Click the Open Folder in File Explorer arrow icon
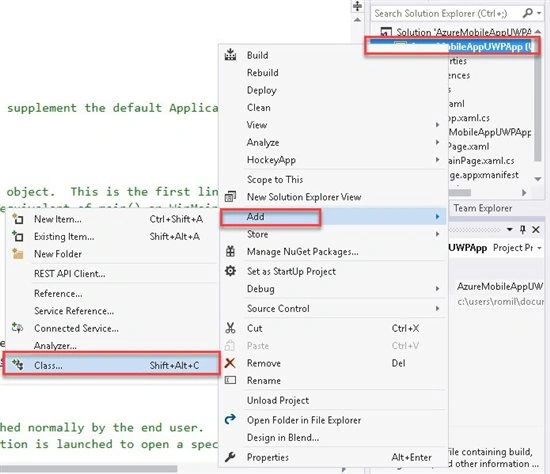The height and width of the screenshot is (474, 550). (230, 419)
